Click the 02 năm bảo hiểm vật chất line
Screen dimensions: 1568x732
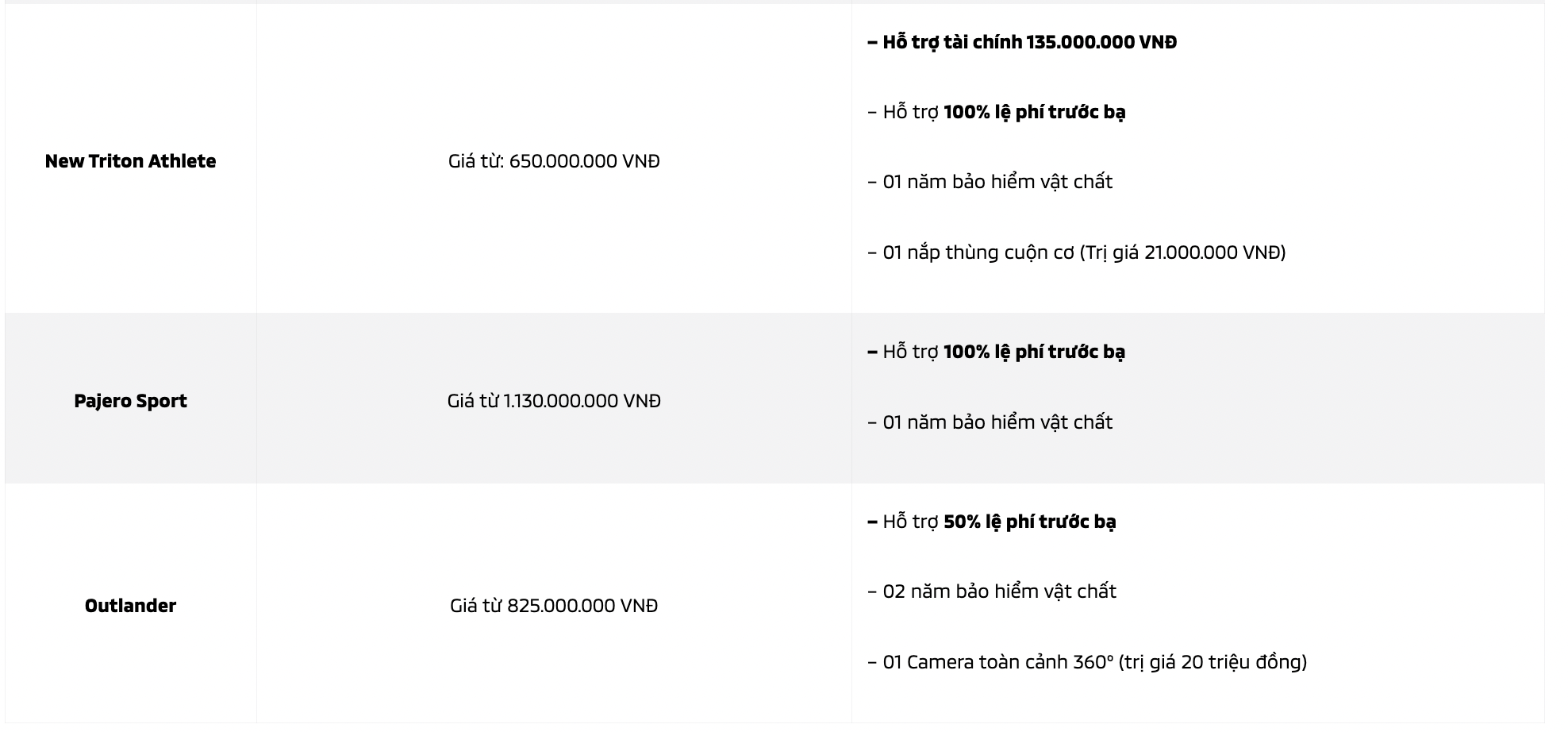(x=992, y=591)
